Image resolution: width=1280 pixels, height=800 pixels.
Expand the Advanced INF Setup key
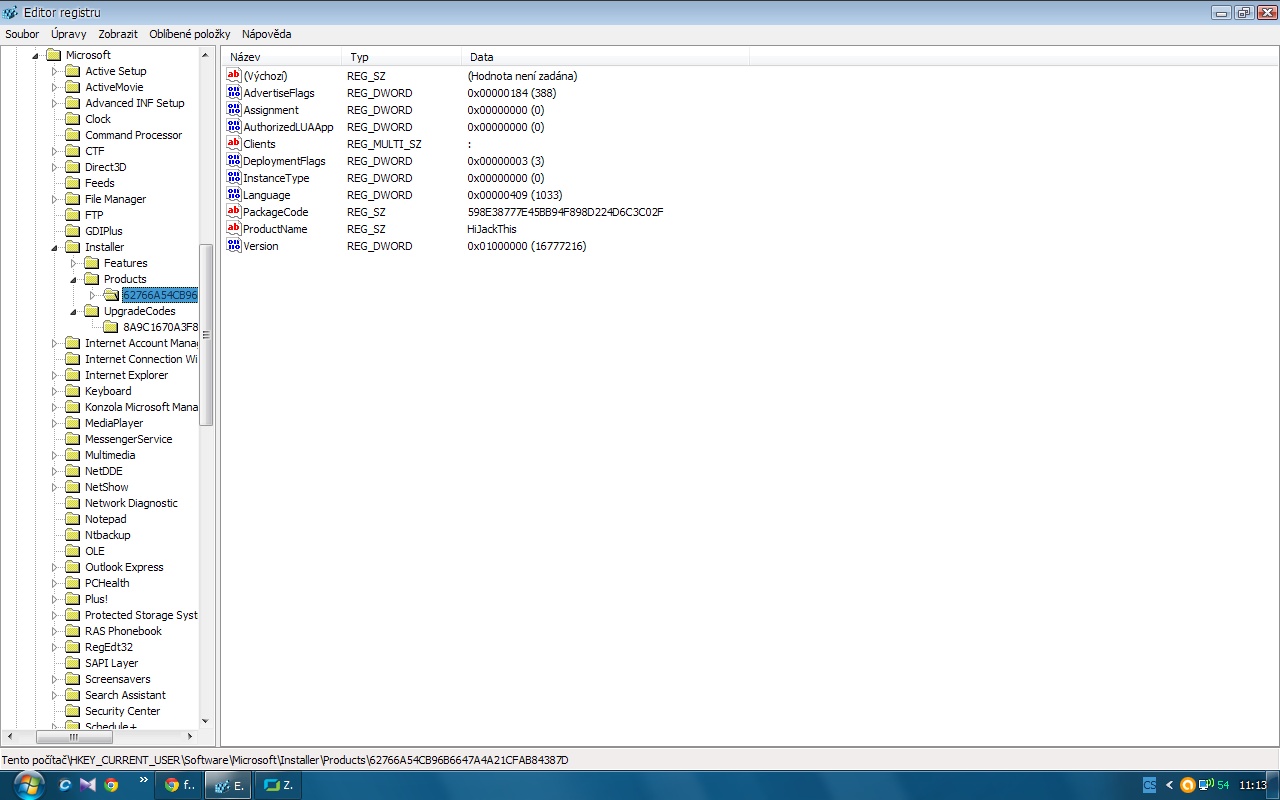pos(56,104)
